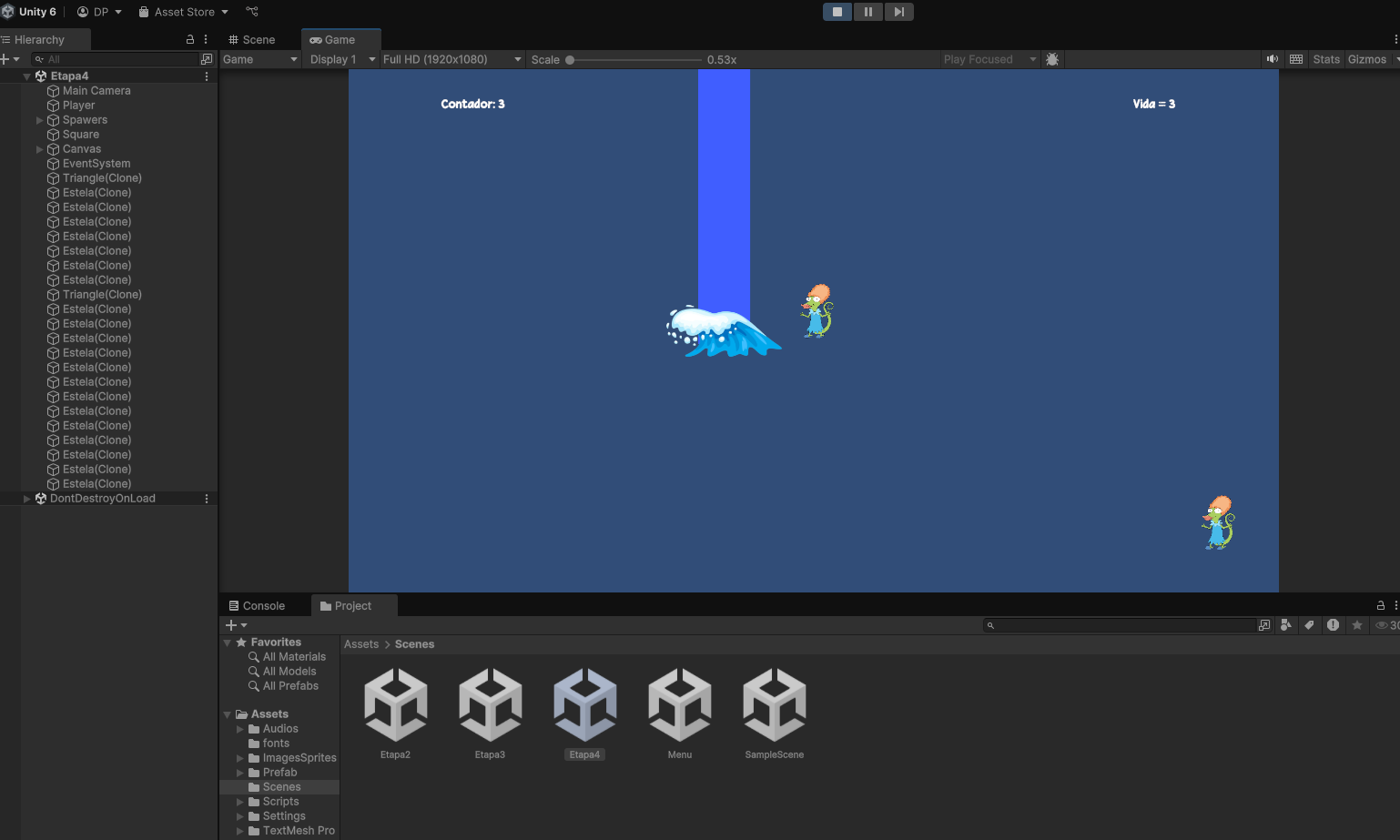The width and height of the screenshot is (1400, 840).
Task: Switch to the Scene tab
Action: coord(252,39)
